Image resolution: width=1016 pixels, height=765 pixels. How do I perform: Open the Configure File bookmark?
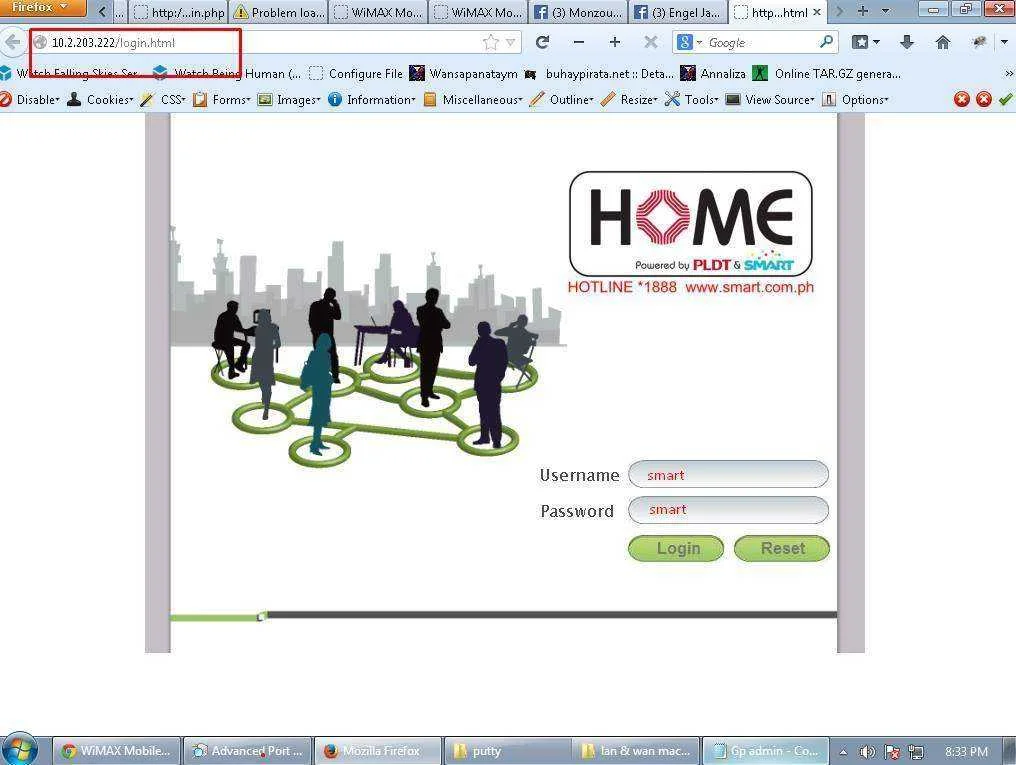356,74
